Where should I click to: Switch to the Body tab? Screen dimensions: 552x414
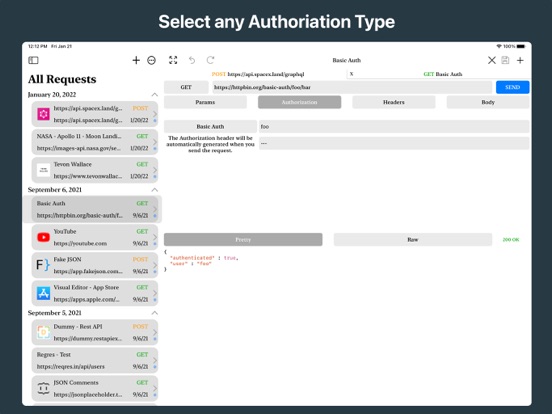click(488, 102)
